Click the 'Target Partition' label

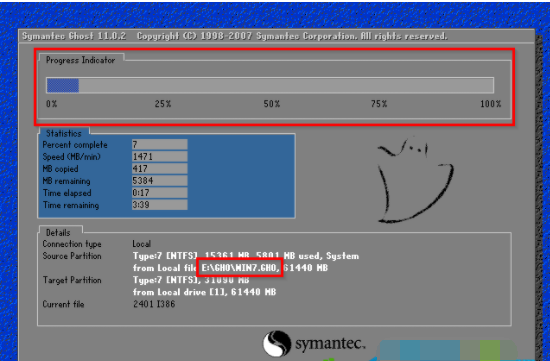tap(72, 280)
